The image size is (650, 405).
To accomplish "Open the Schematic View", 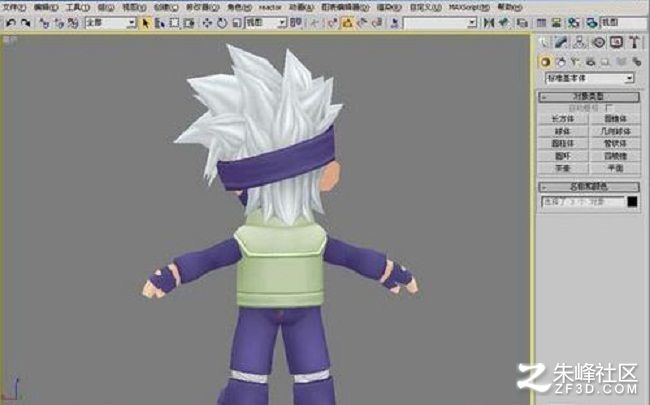I will (556, 23).
